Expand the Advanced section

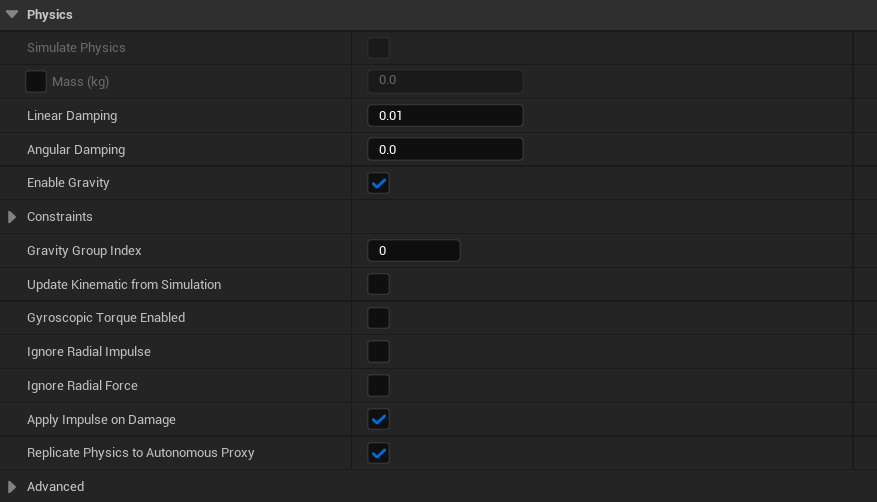point(12,487)
